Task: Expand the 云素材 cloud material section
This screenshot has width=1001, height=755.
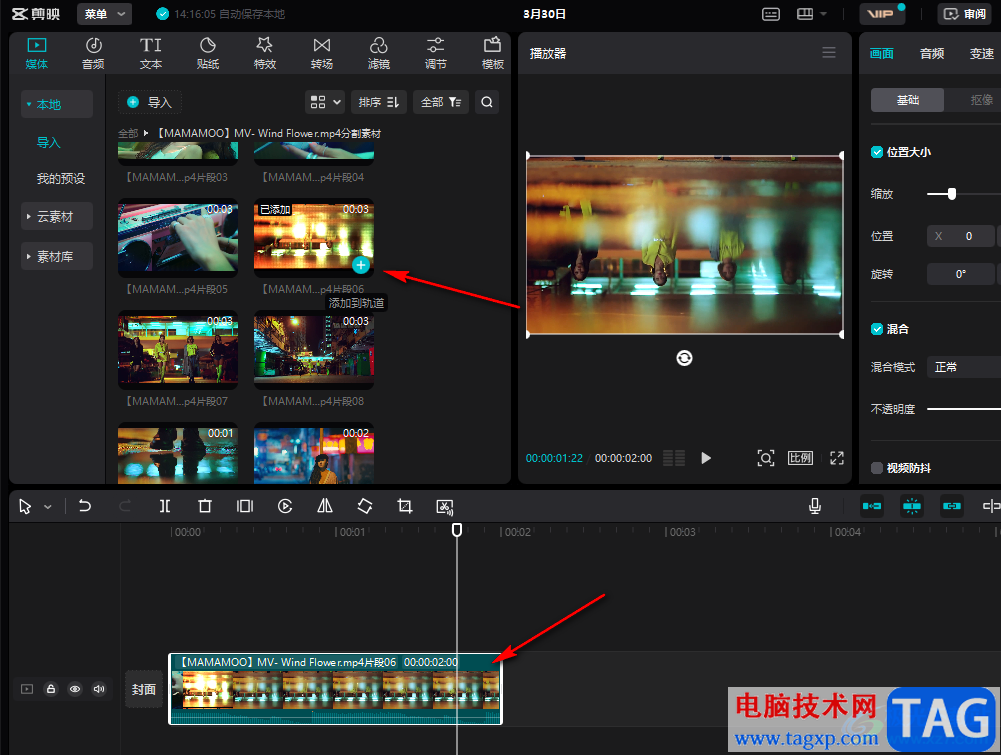Action: coord(57,216)
